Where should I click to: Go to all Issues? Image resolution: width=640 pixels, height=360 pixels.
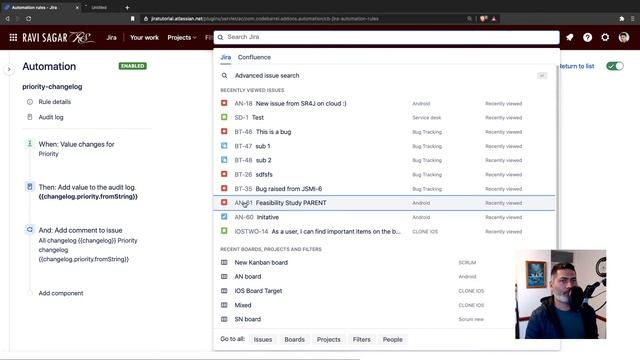click(x=263, y=340)
